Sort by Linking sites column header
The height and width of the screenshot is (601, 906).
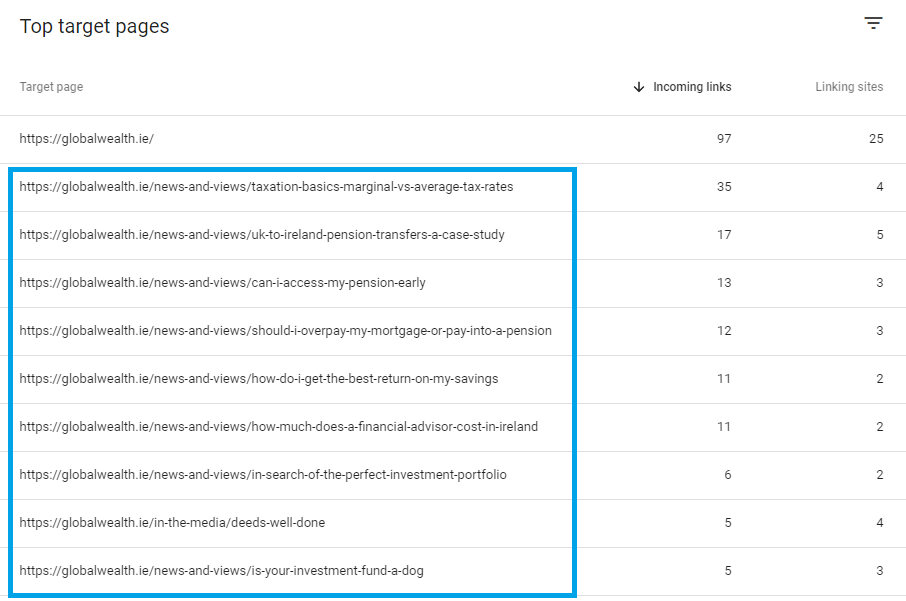[849, 87]
